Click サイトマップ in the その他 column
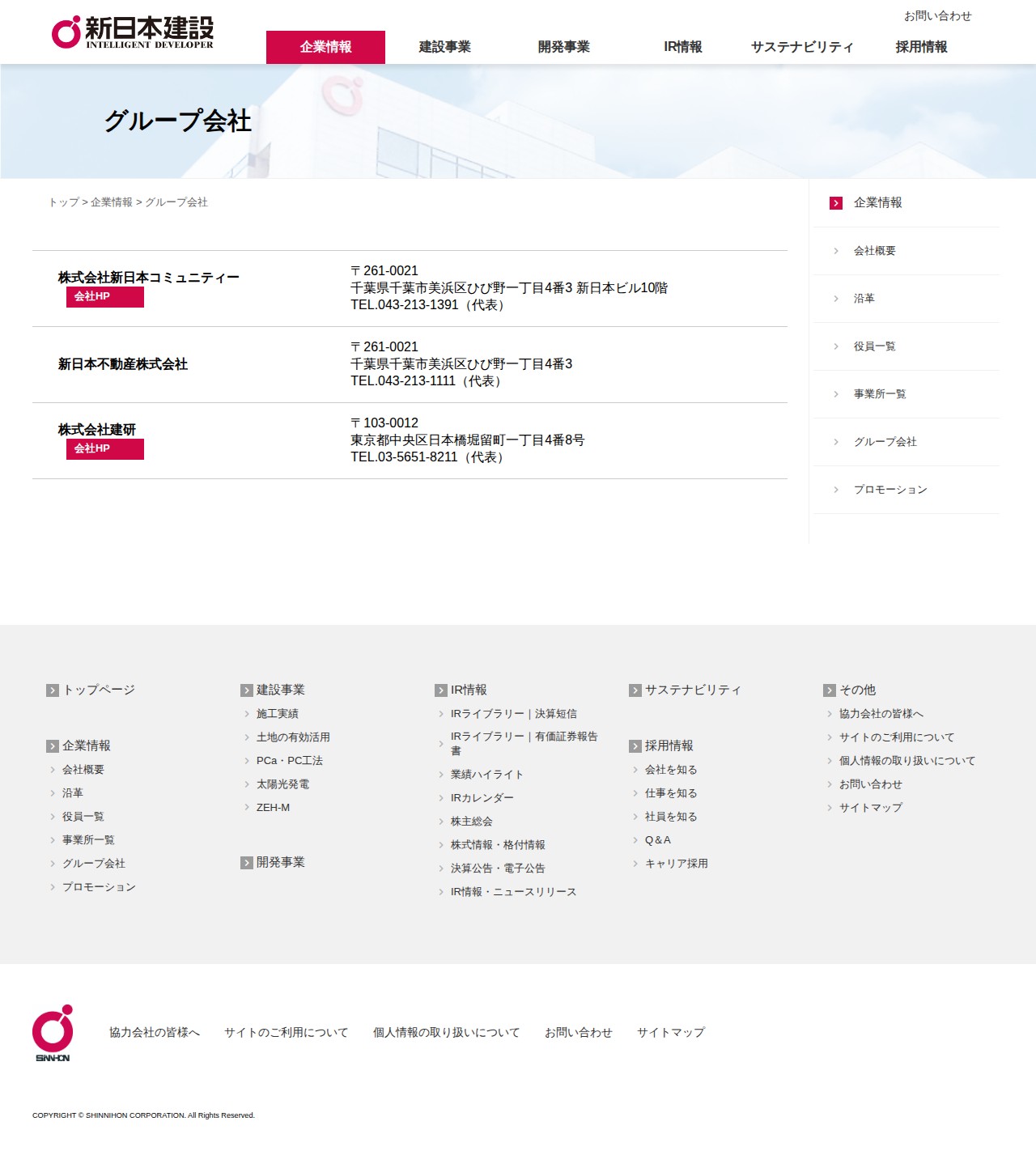The image size is (1036, 1168). (x=871, y=808)
